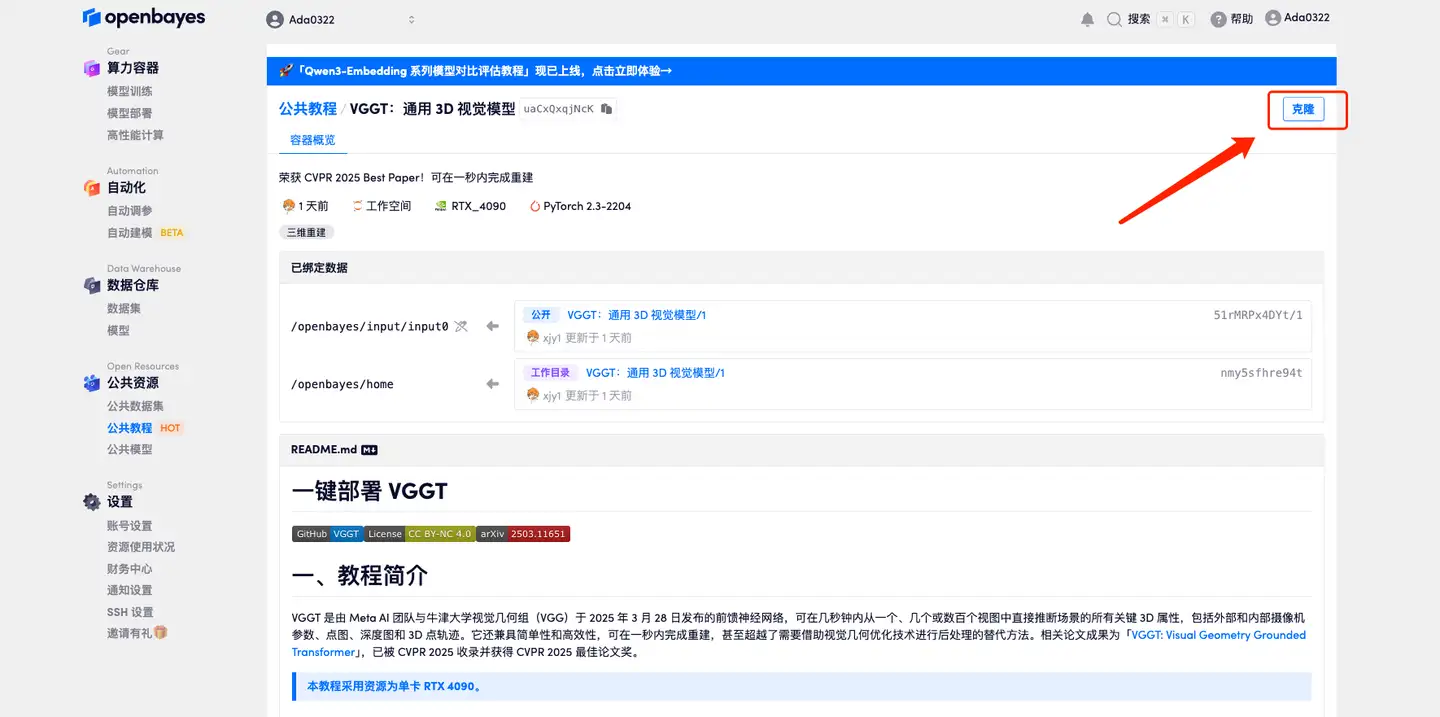Image resolution: width=1440 pixels, height=717 pixels.
Task: Open 资源使用状况 in the sidebar
Action: (141, 547)
